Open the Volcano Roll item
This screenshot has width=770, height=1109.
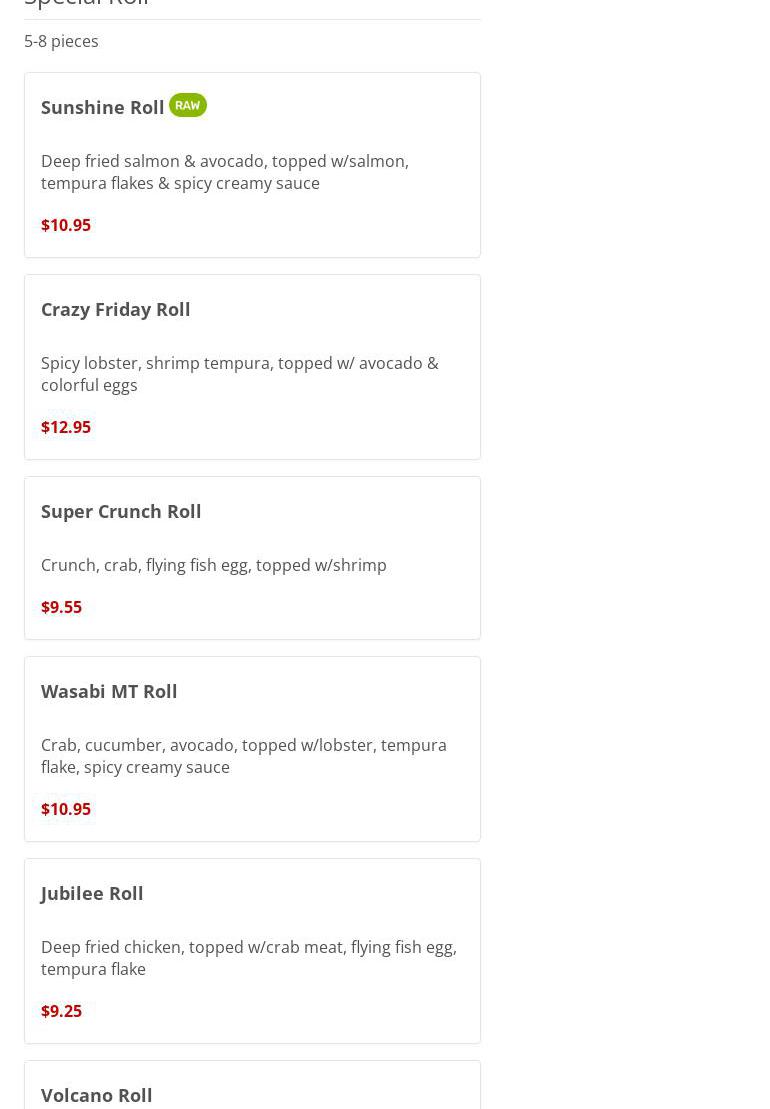click(252, 1086)
